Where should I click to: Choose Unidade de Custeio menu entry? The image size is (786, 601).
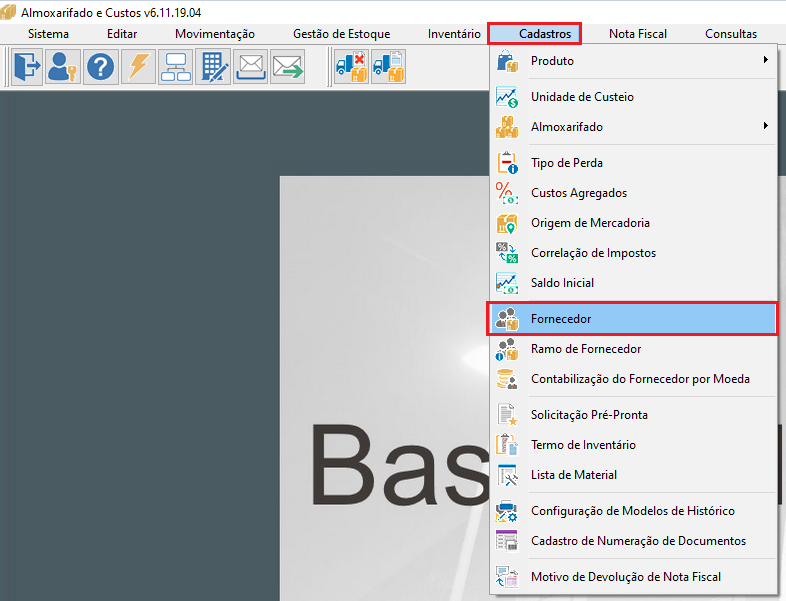pos(633,97)
